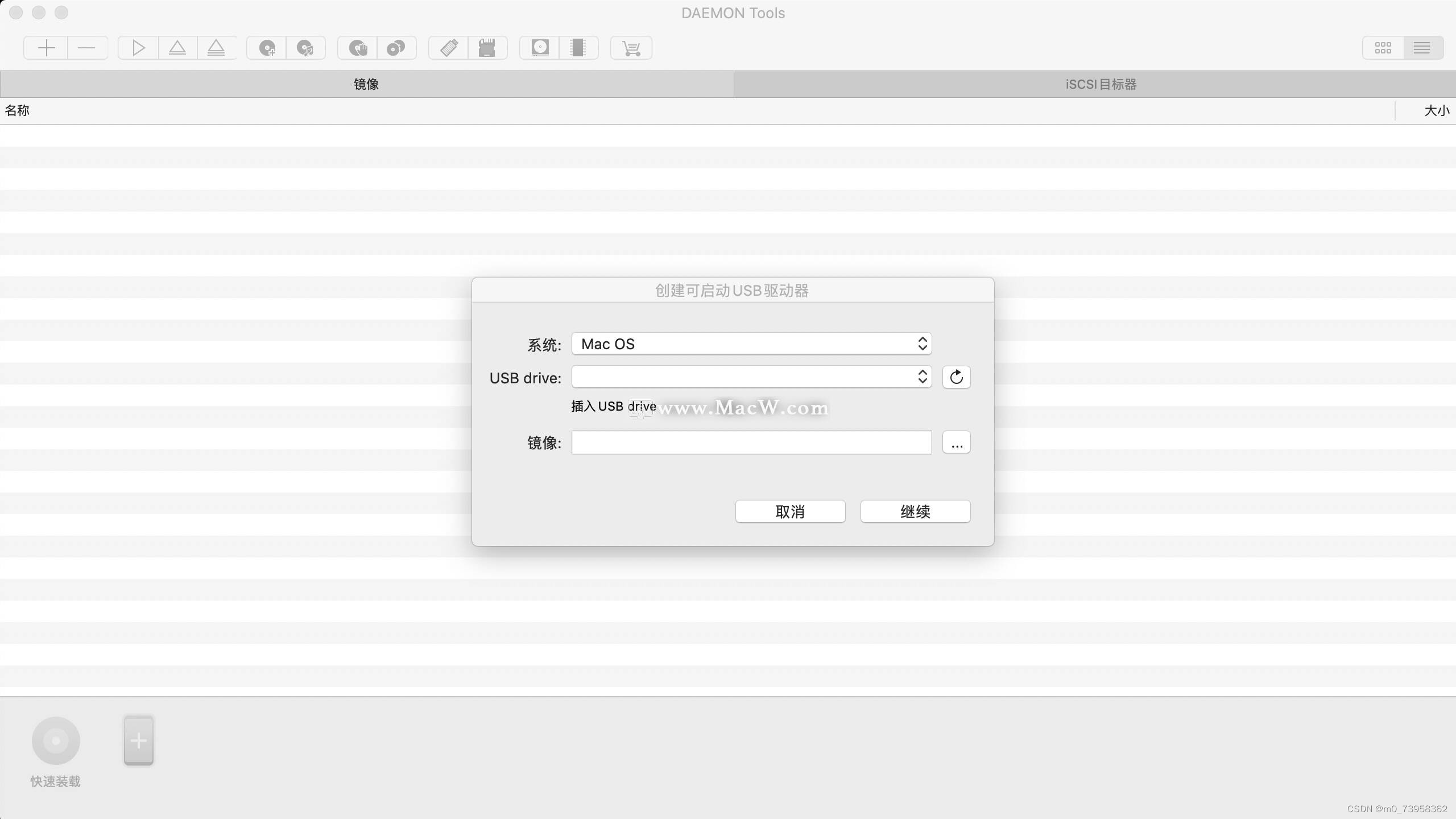The image size is (1456, 819).
Task: Click the shopping cart store icon
Action: 631,48
